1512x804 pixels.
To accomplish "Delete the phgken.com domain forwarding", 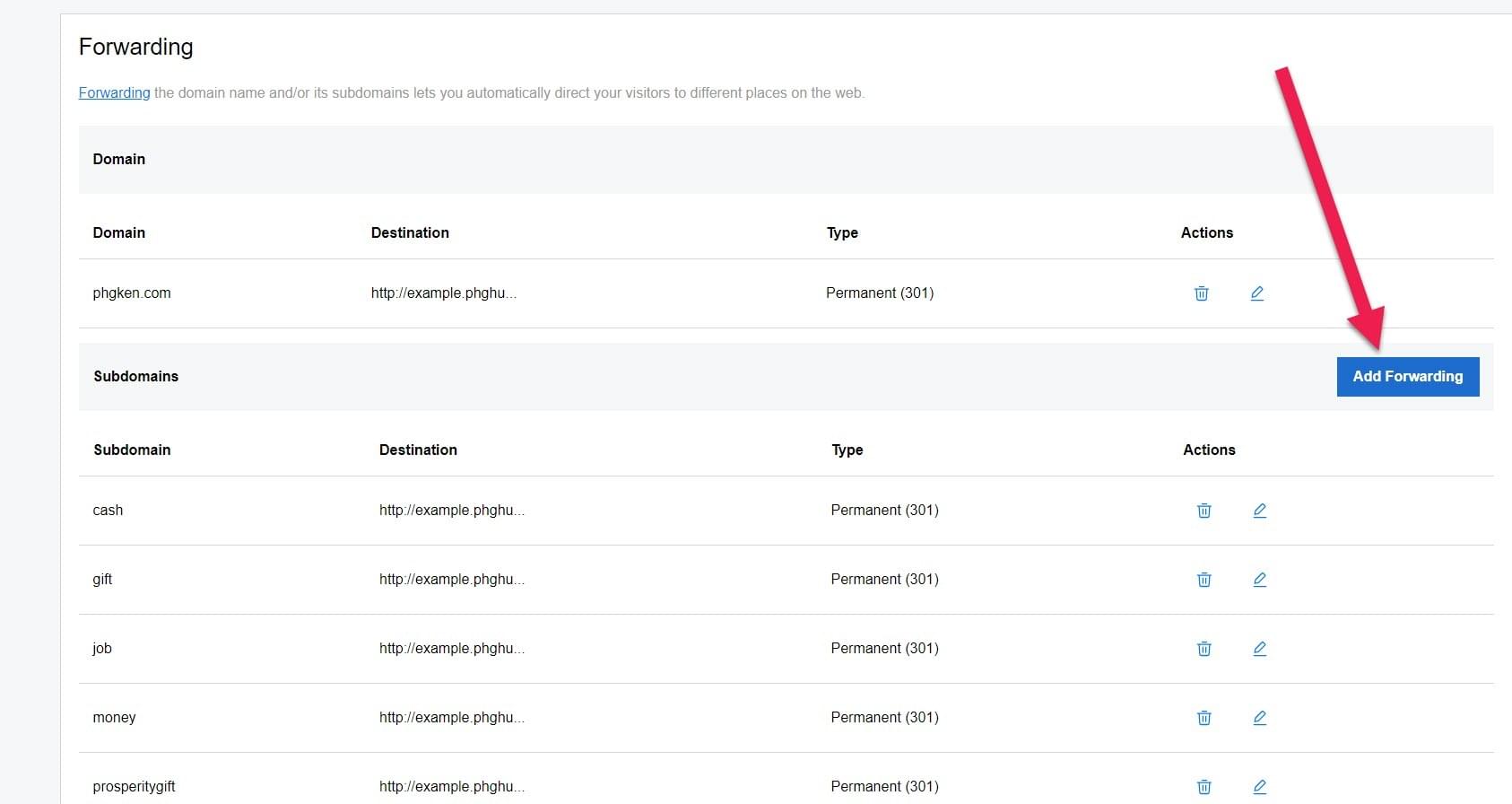I will tap(1202, 293).
